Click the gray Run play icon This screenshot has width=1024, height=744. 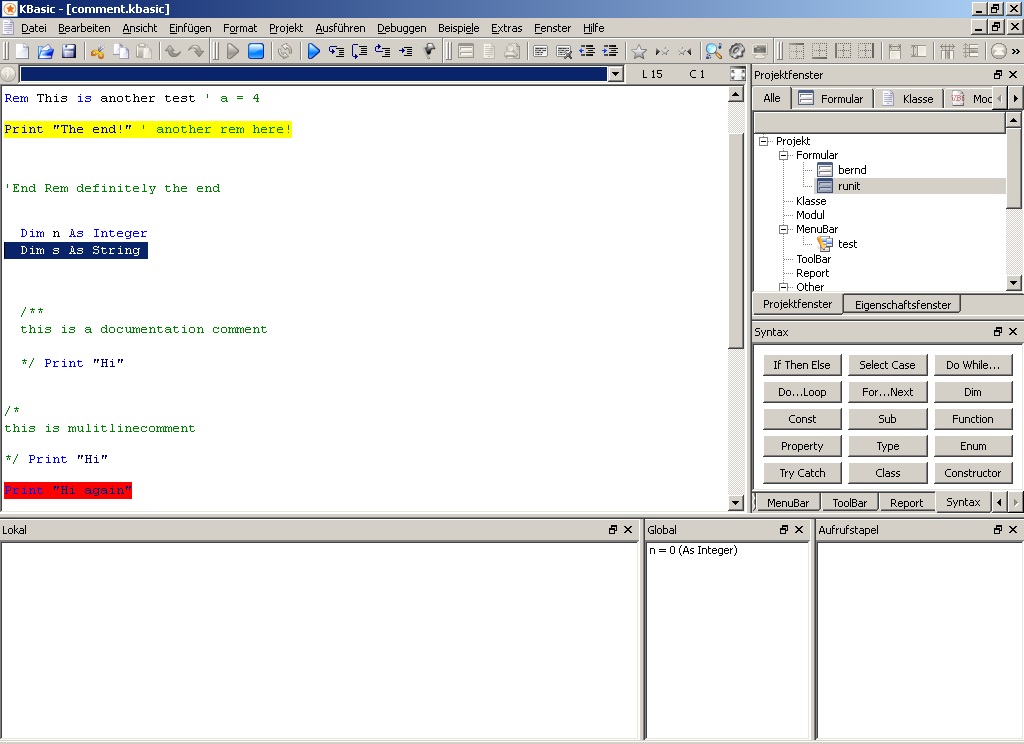(x=233, y=51)
